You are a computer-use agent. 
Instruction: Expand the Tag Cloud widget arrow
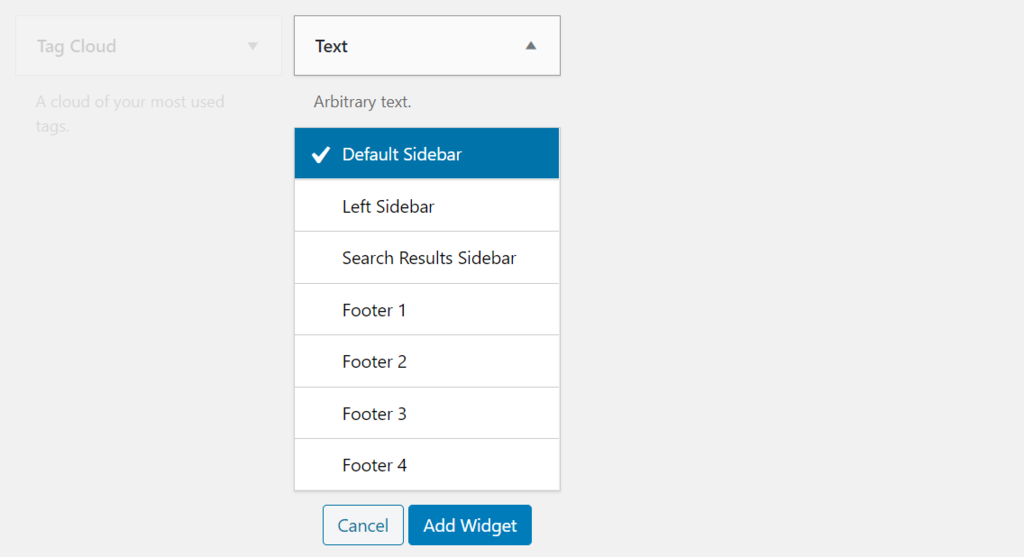252,46
